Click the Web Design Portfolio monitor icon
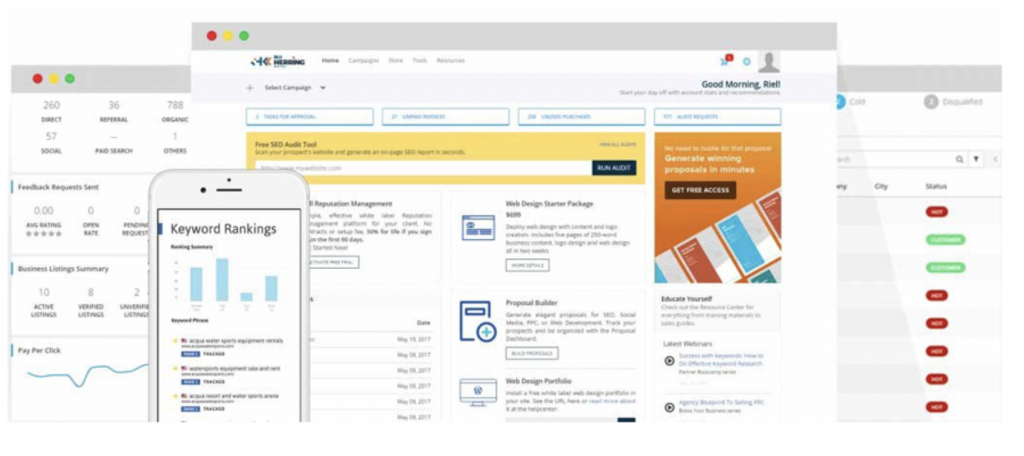 [x=478, y=392]
